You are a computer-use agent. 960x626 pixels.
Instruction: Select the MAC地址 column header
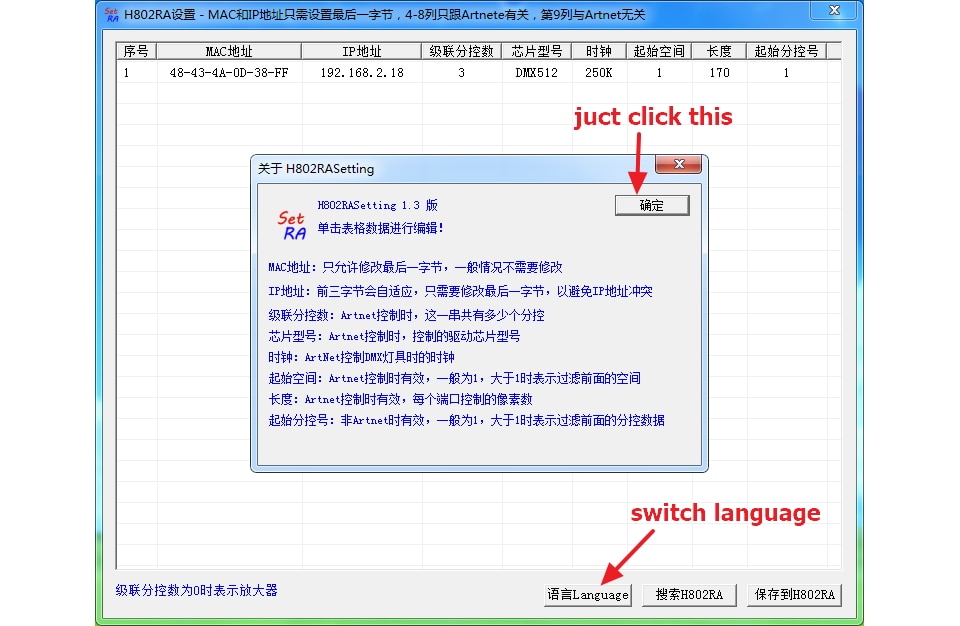(229, 51)
